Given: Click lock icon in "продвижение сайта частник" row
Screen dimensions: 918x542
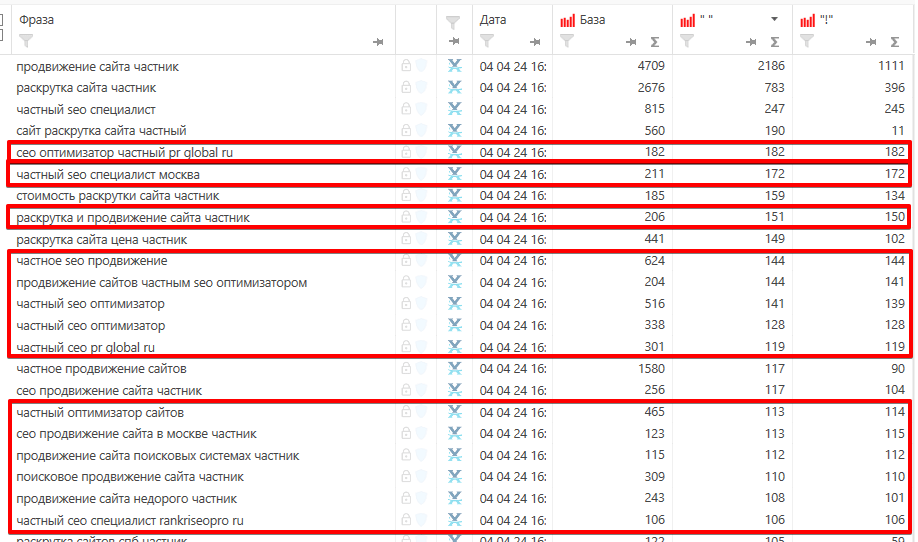Looking at the screenshot, I should point(406,66).
